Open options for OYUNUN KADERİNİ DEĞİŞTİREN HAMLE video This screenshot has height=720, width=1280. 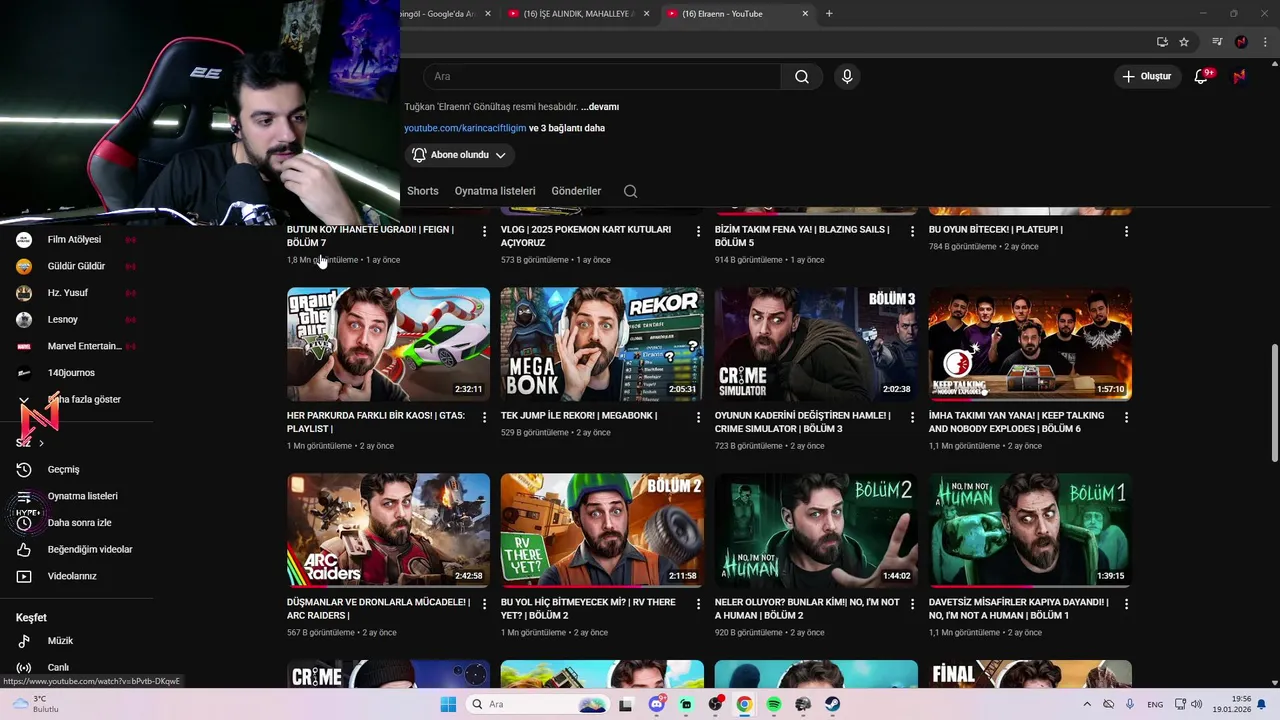coord(912,417)
